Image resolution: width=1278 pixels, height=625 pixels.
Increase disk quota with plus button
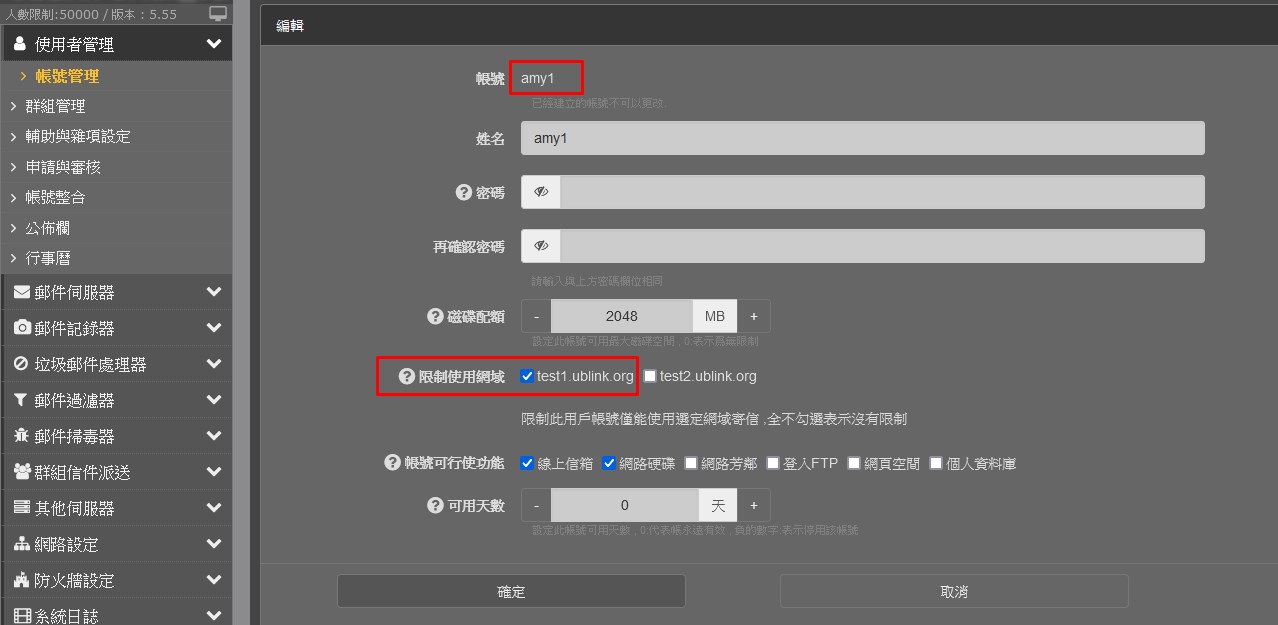coord(754,316)
